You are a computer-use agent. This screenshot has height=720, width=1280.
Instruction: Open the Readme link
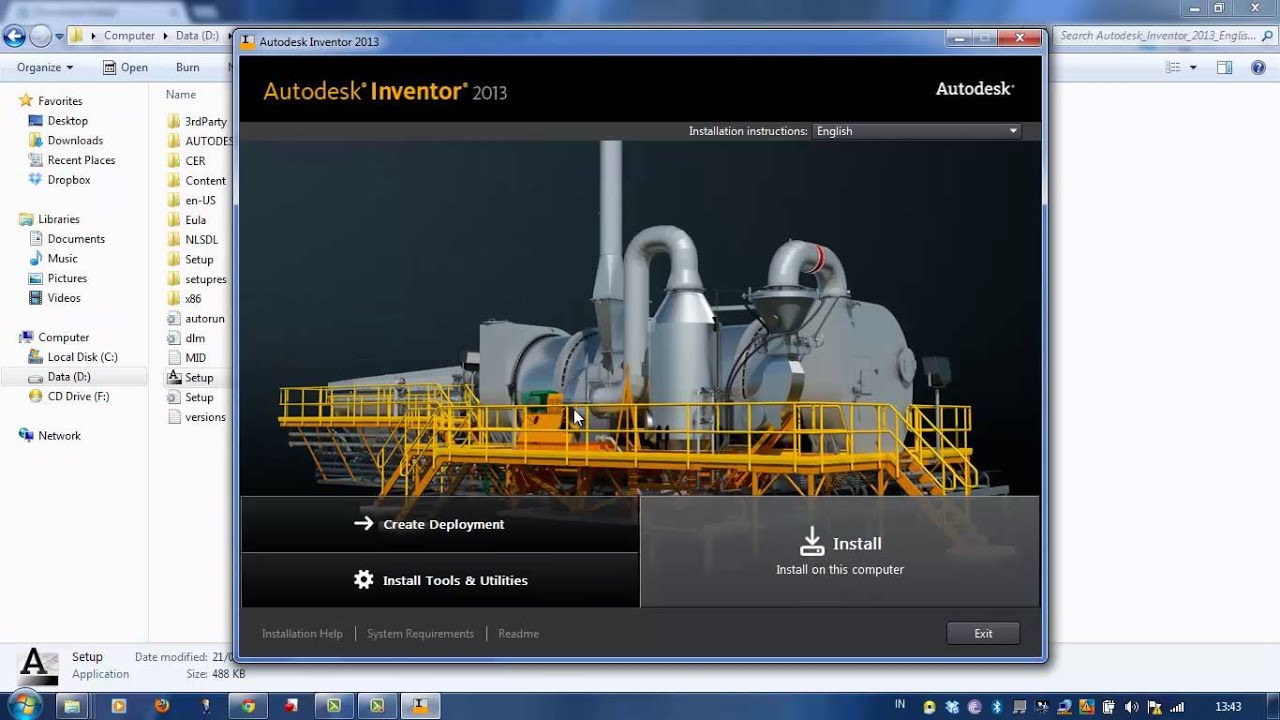518,633
